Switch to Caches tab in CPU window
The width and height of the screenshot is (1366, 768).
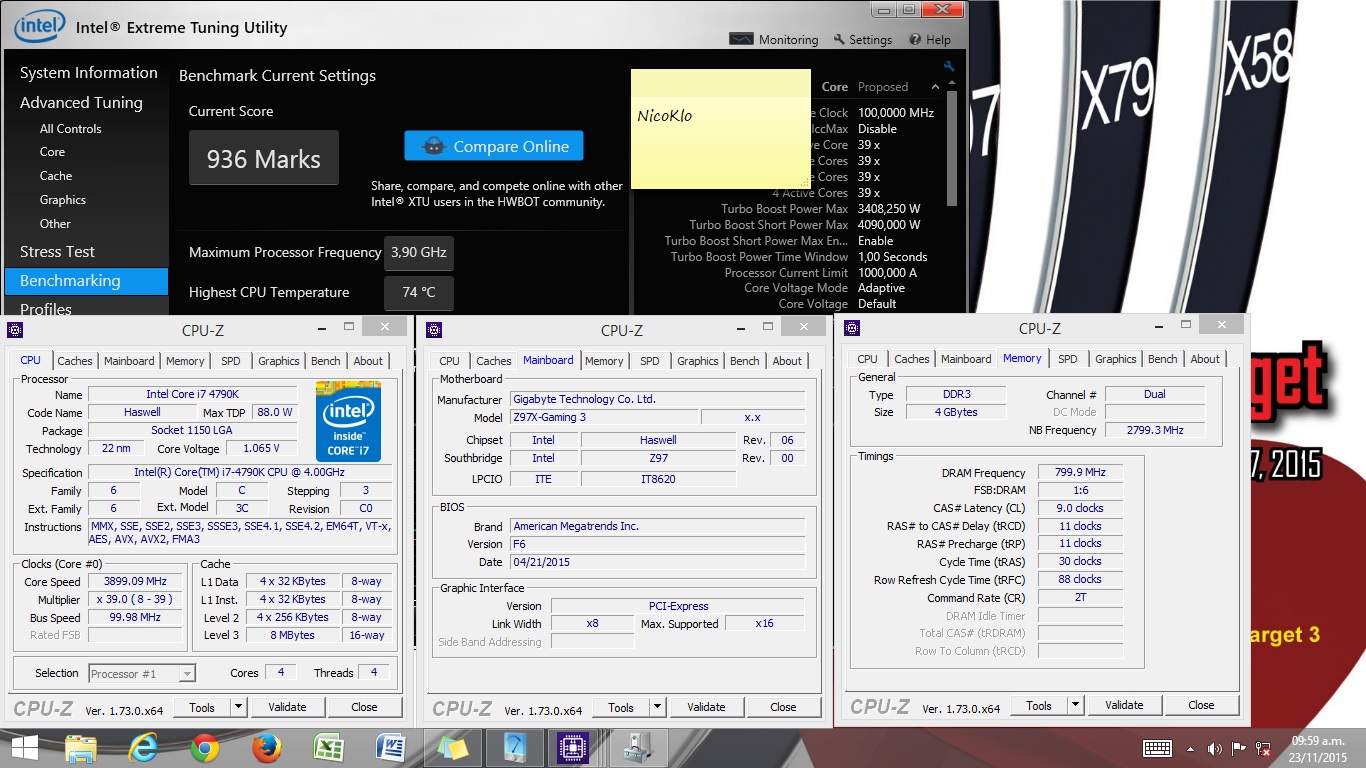pyautogui.click(x=74, y=361)
